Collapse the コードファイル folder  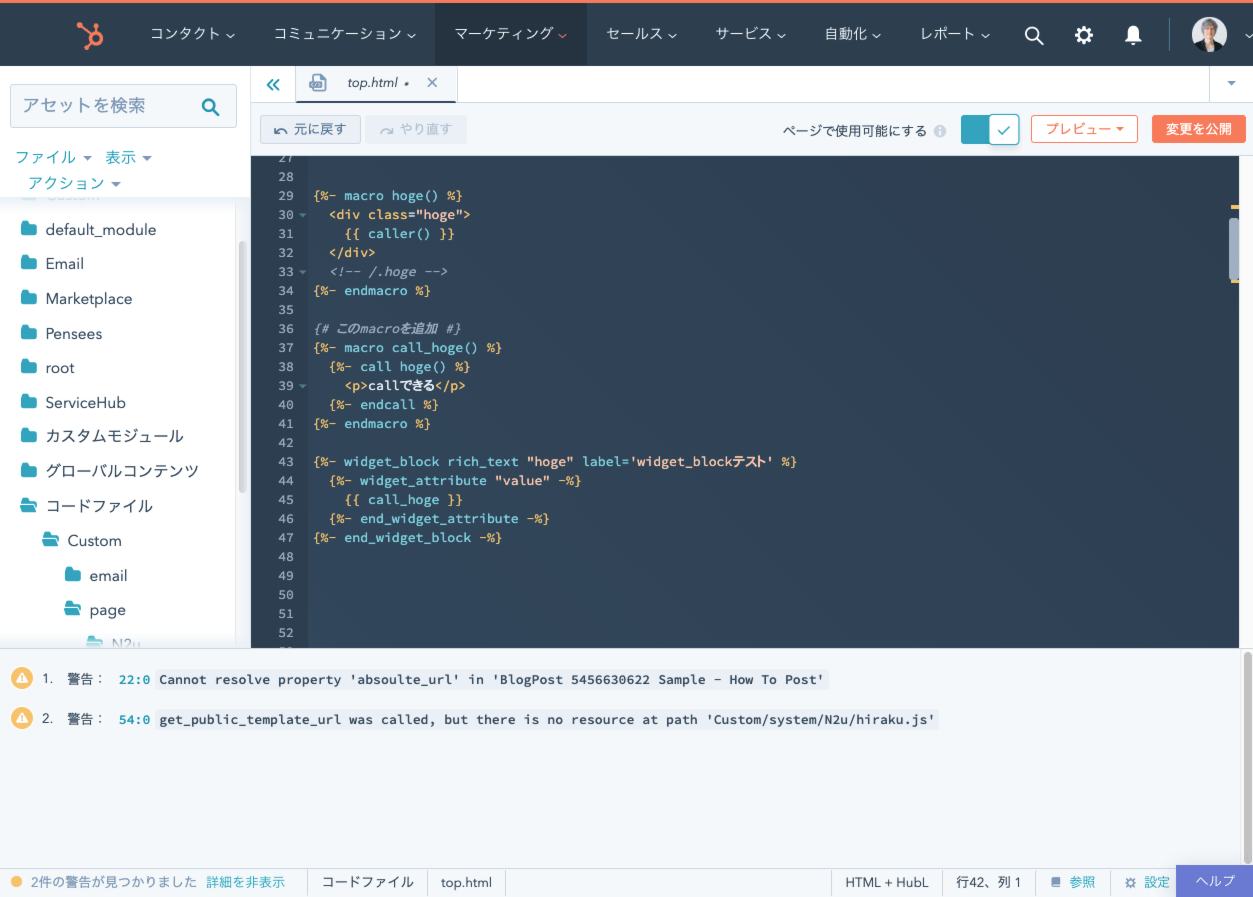pyautogui.click(x=29, y=506)
